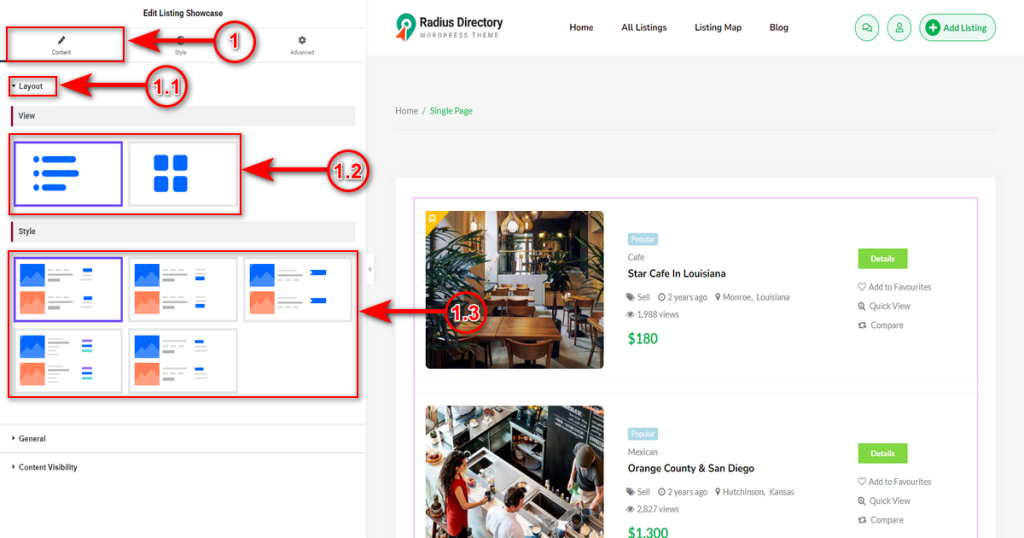Click the Popular badge on Orange County
Image resolution: width=1024 pixels, height=538 pixels.
[x=643, y=434]
